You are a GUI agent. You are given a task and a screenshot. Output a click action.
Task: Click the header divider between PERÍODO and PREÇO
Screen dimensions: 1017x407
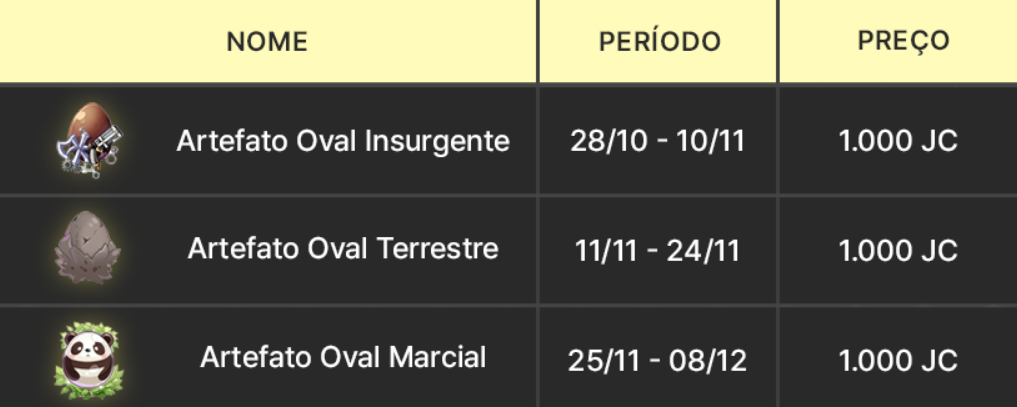[778, 42]
